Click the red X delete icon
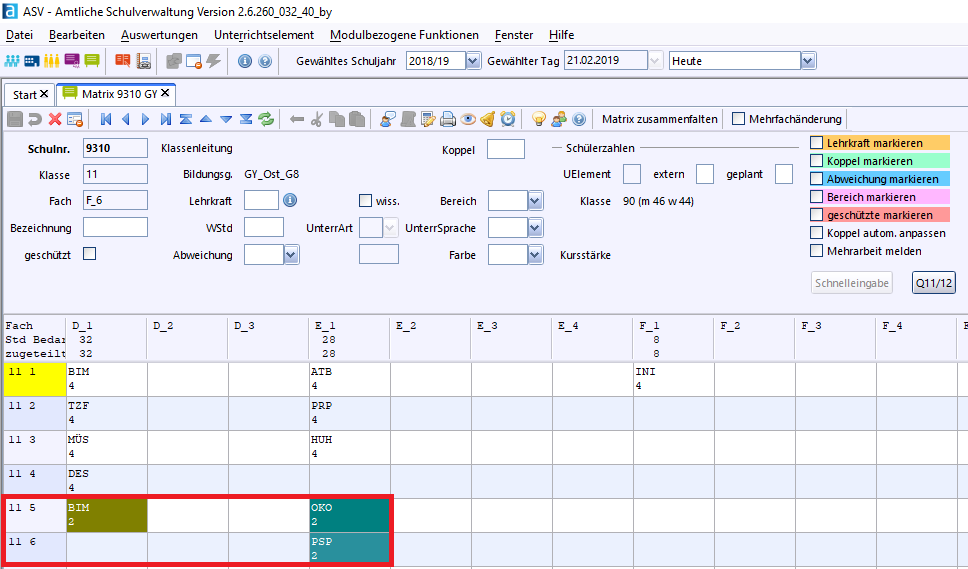 click(55, 119)
